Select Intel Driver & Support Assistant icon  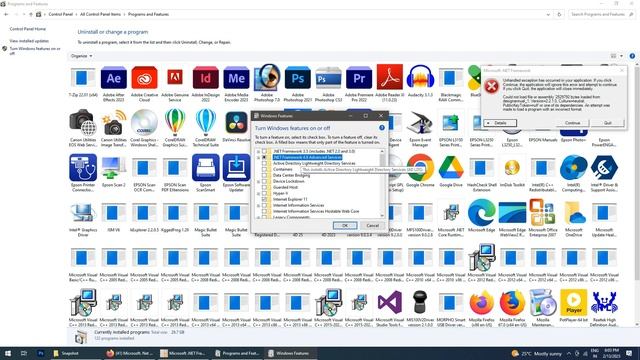(604, 167)
